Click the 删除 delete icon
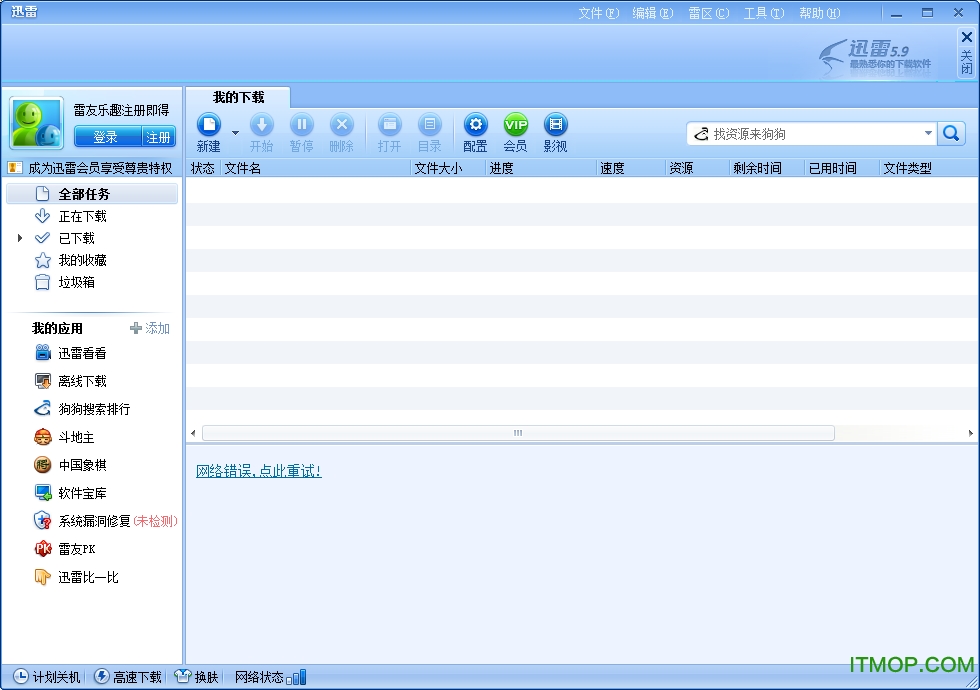980x690 pixels. (x=341, y=125)
